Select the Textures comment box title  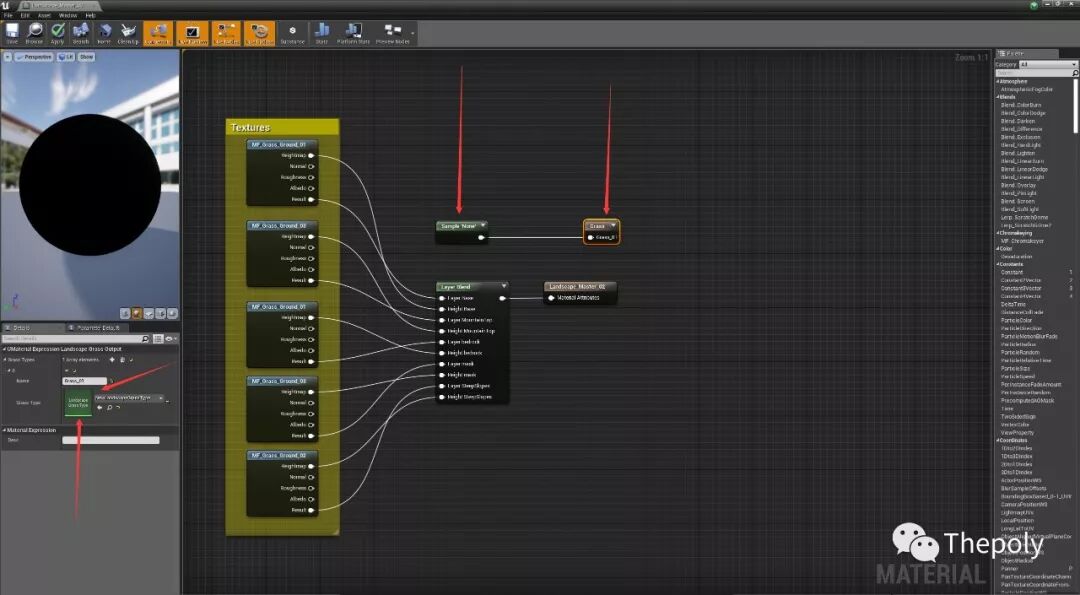tap(250, 127)
